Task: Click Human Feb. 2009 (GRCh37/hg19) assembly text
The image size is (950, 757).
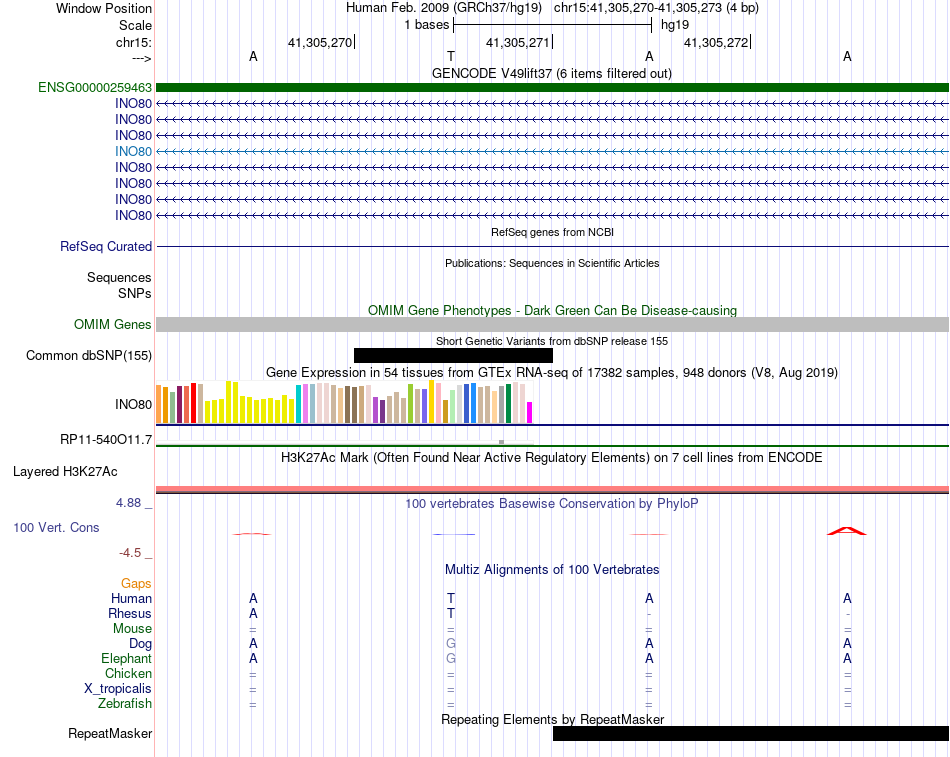Action: click(445, 8)
